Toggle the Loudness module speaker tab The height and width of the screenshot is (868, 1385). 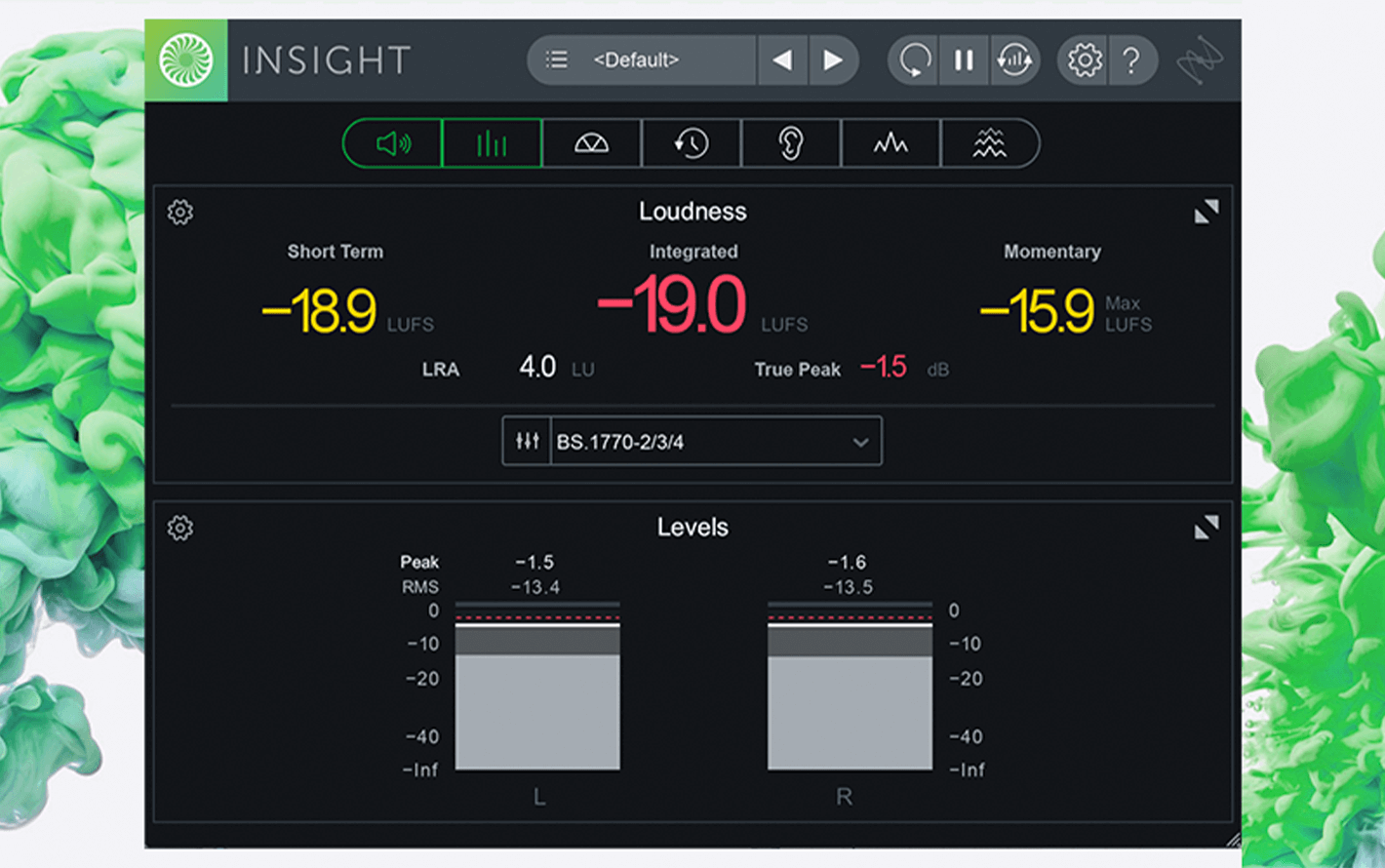click(x=393, y=144)
